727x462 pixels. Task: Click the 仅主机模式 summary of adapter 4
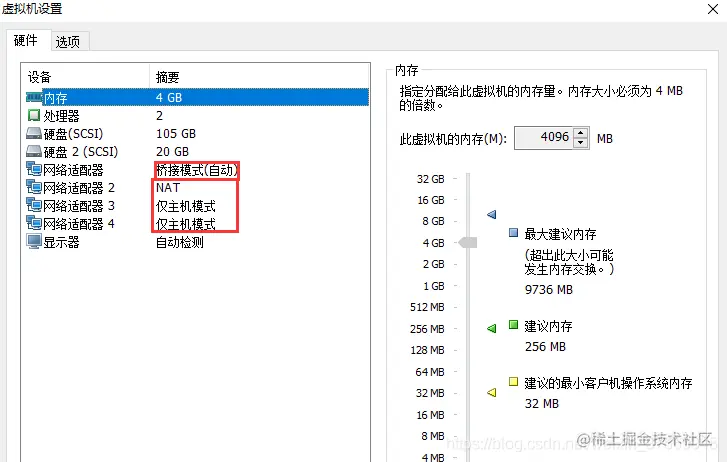[x=185, y=224]
